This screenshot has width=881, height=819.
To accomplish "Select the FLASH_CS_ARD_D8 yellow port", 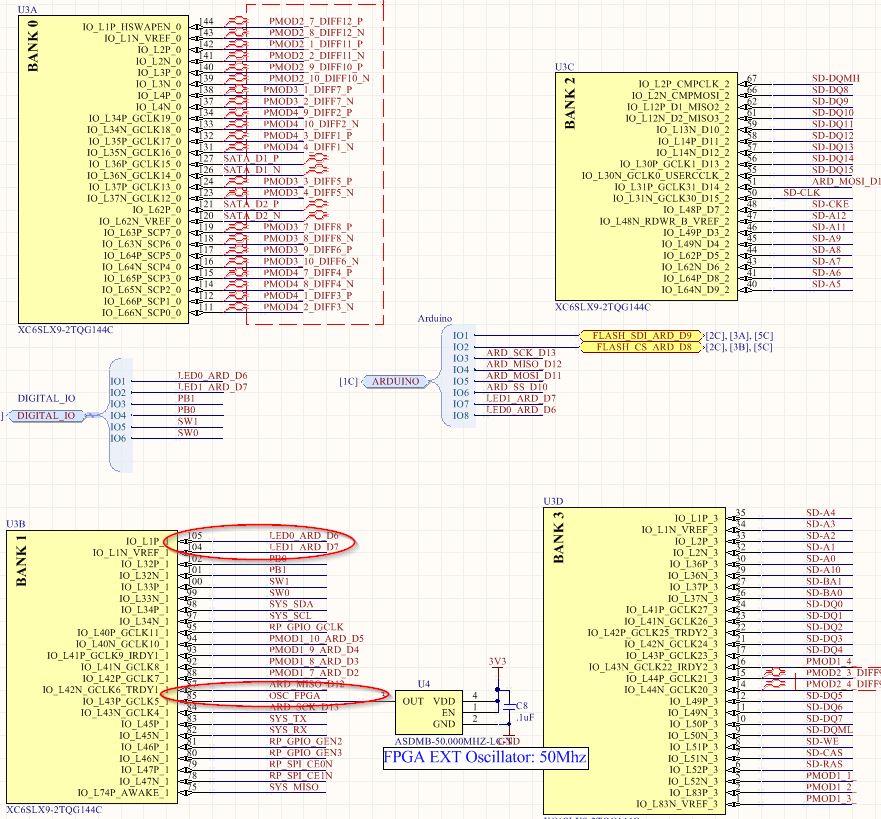I will (642, 347).
